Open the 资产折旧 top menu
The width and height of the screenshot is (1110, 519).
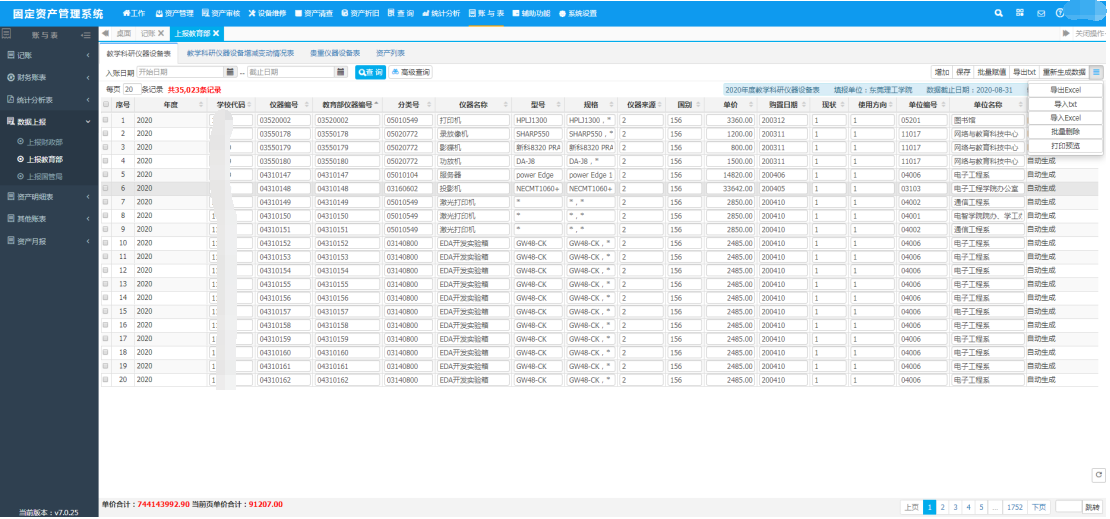point(360,13)
